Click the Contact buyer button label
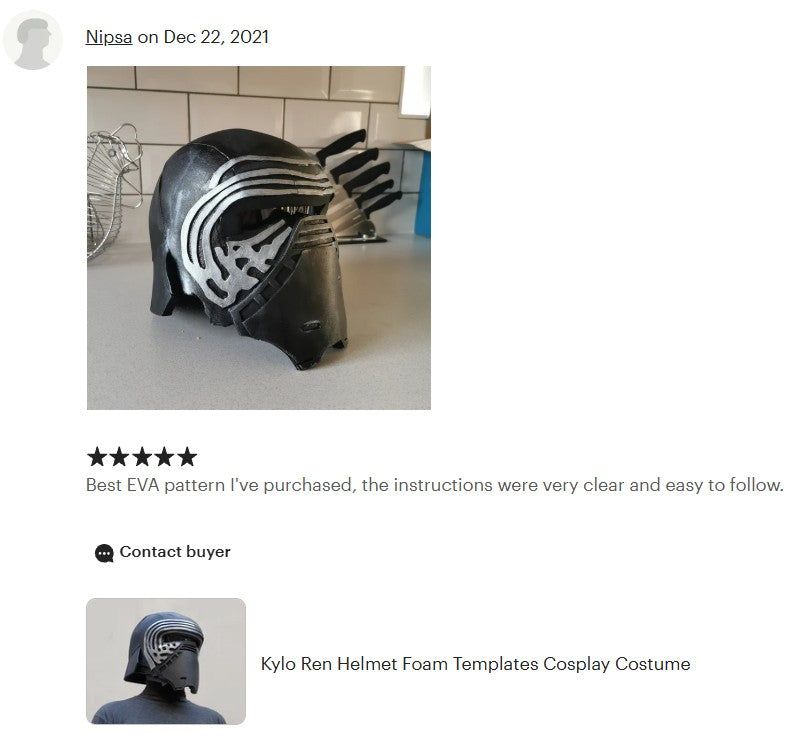797x743 pixels. [x=175, y=551]
